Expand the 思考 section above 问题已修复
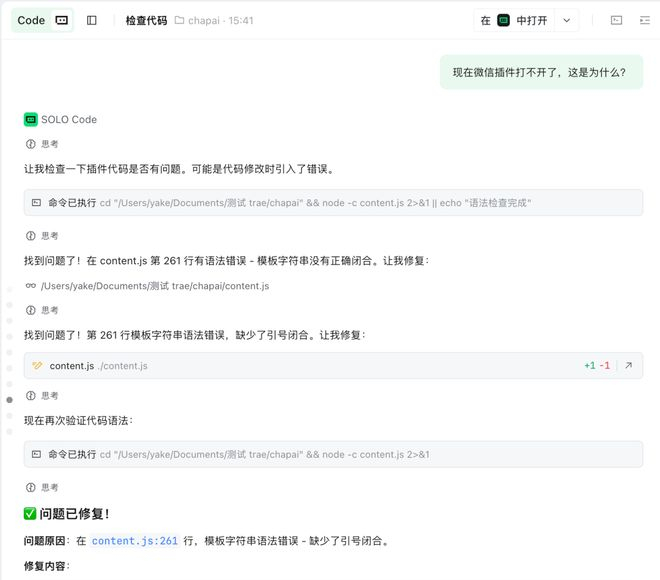This screenshot has height=580, width=660. coord(42,487)
